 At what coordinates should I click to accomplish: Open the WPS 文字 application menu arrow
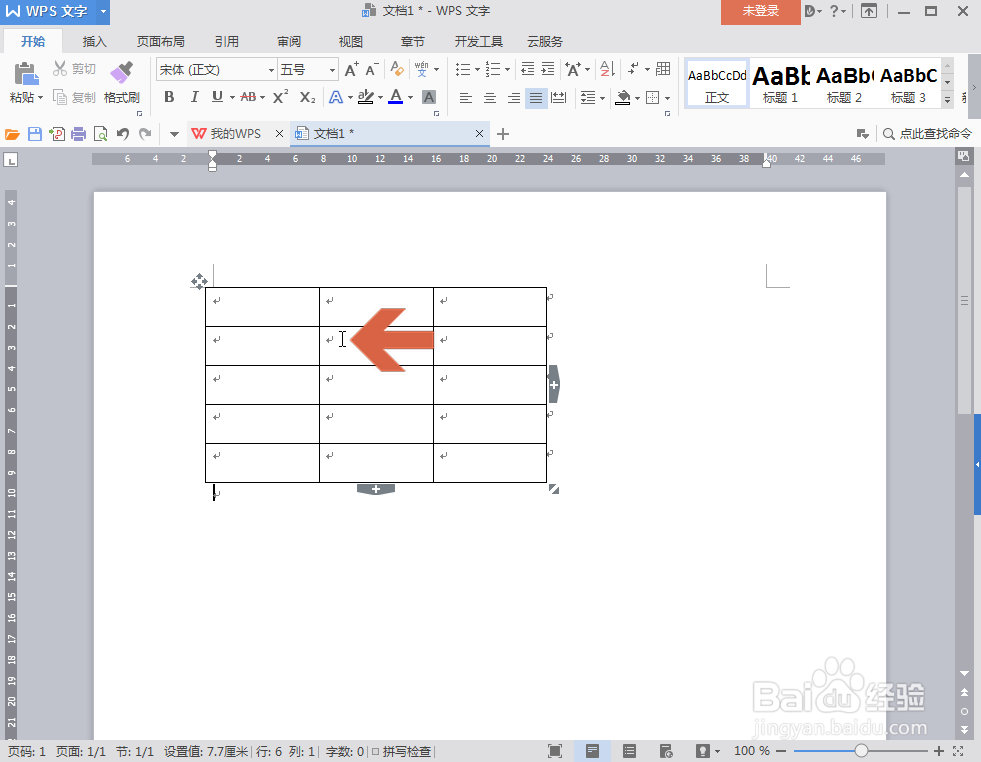(103, 11)
